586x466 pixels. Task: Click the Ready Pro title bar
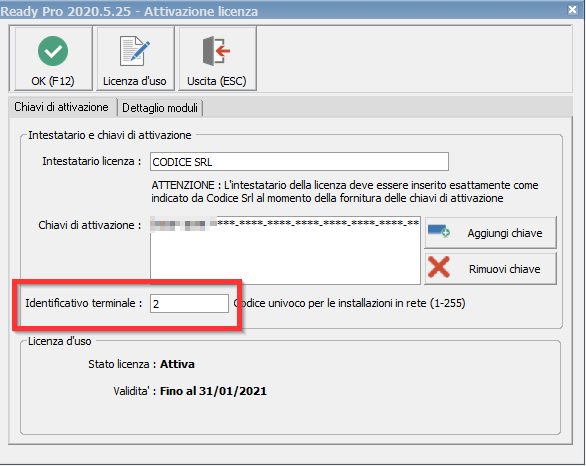[284, 11]
